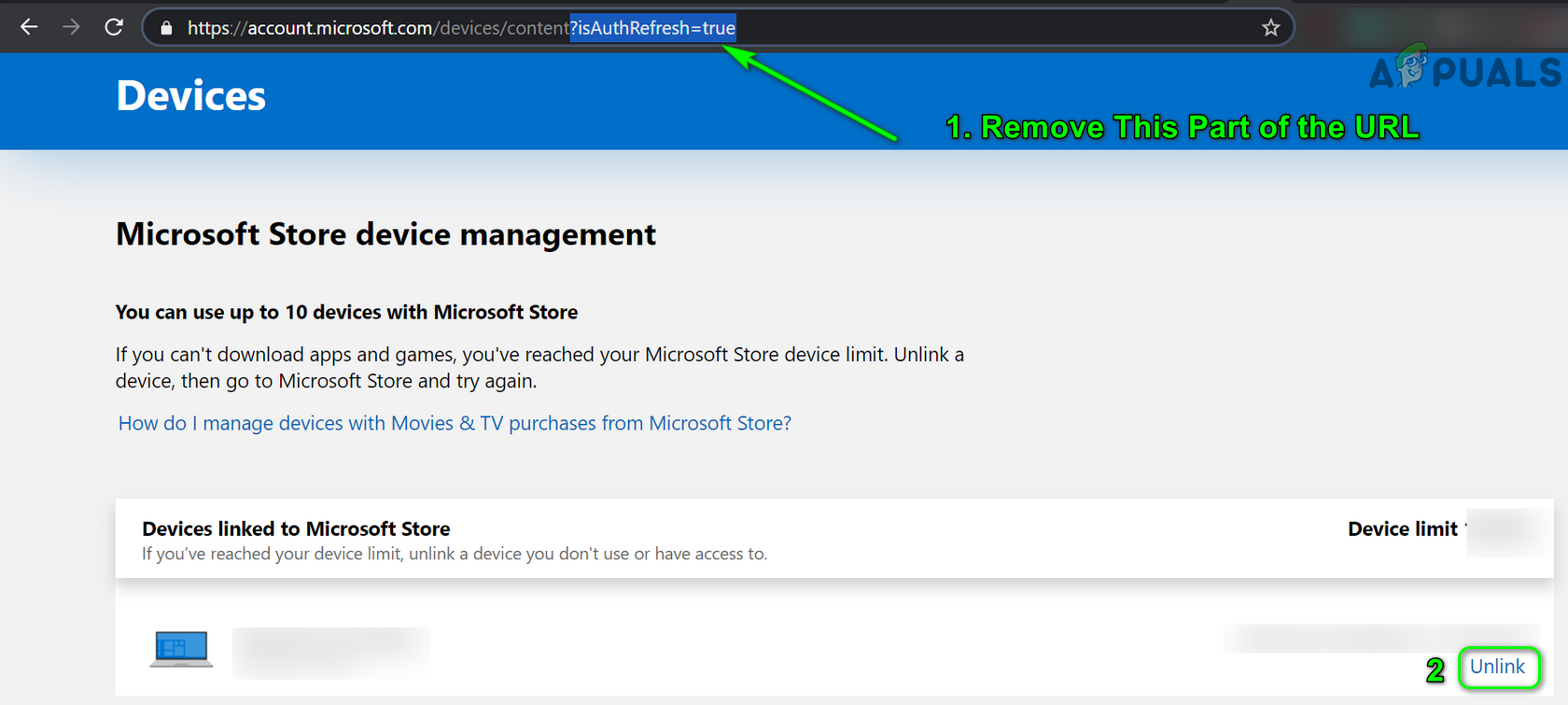Bookmark this page with the star icon
This screenshot has height=705, width=1568.
click(x=1270, y=28)
